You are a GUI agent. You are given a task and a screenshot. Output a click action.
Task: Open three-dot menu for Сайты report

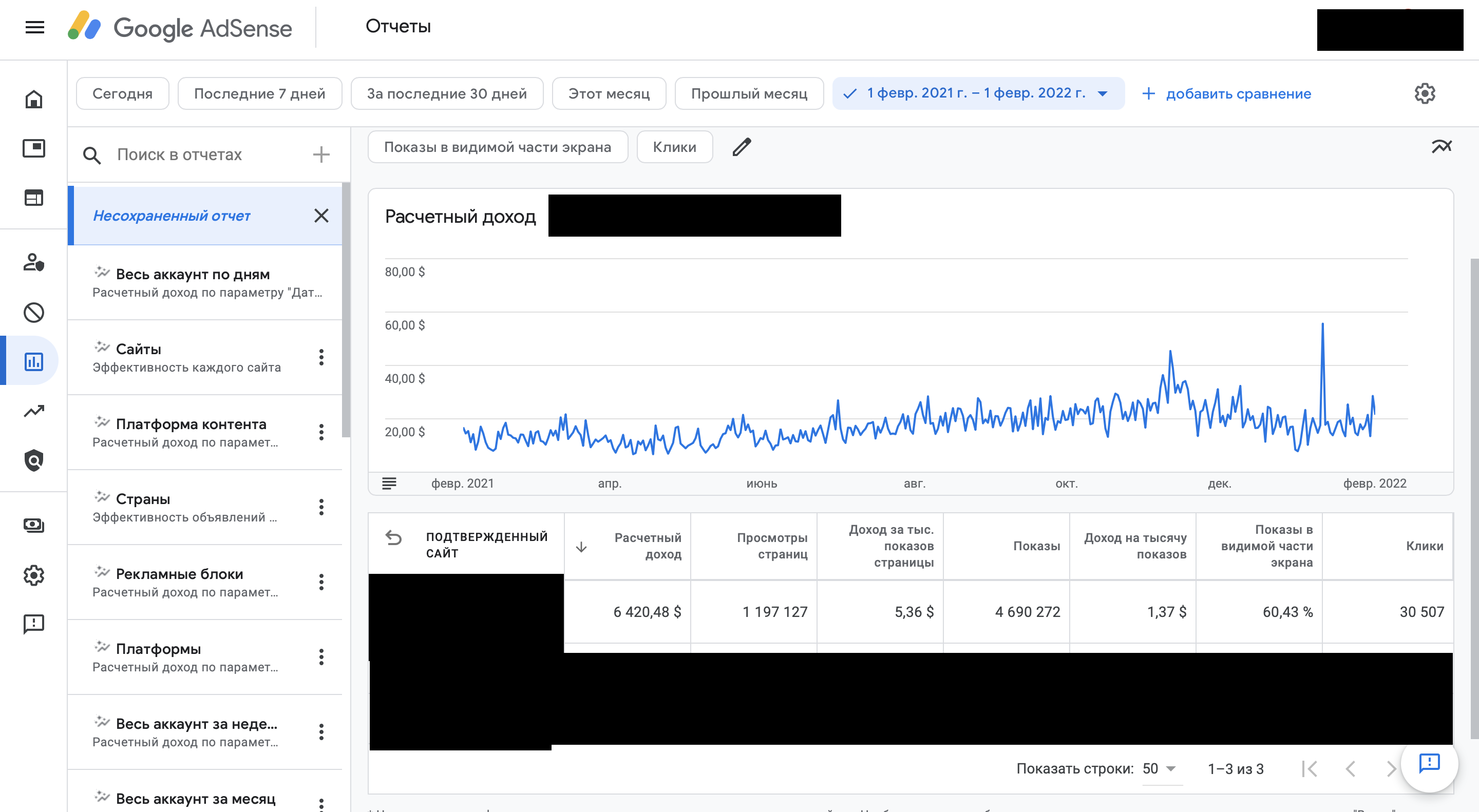point(321,357)
